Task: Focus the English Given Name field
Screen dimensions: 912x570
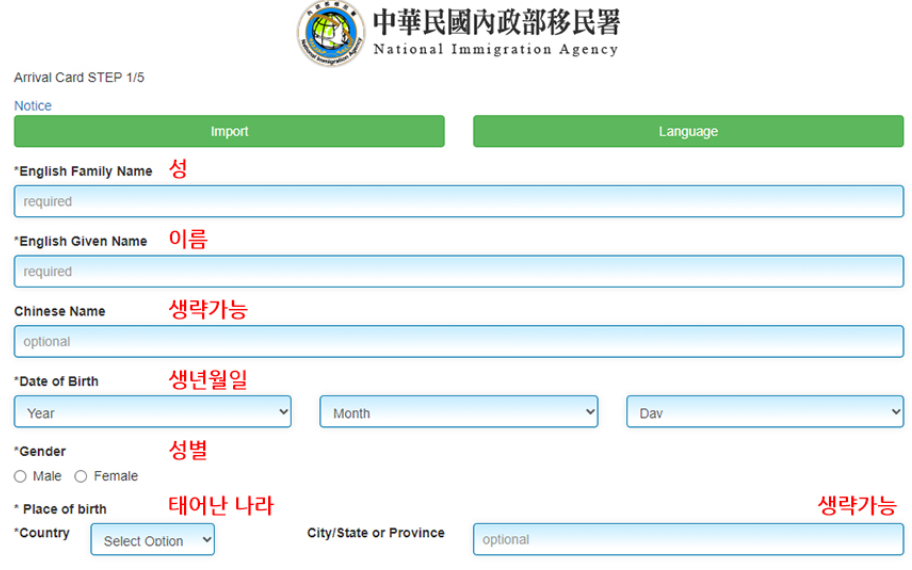Action: click(x=459, y=271)
